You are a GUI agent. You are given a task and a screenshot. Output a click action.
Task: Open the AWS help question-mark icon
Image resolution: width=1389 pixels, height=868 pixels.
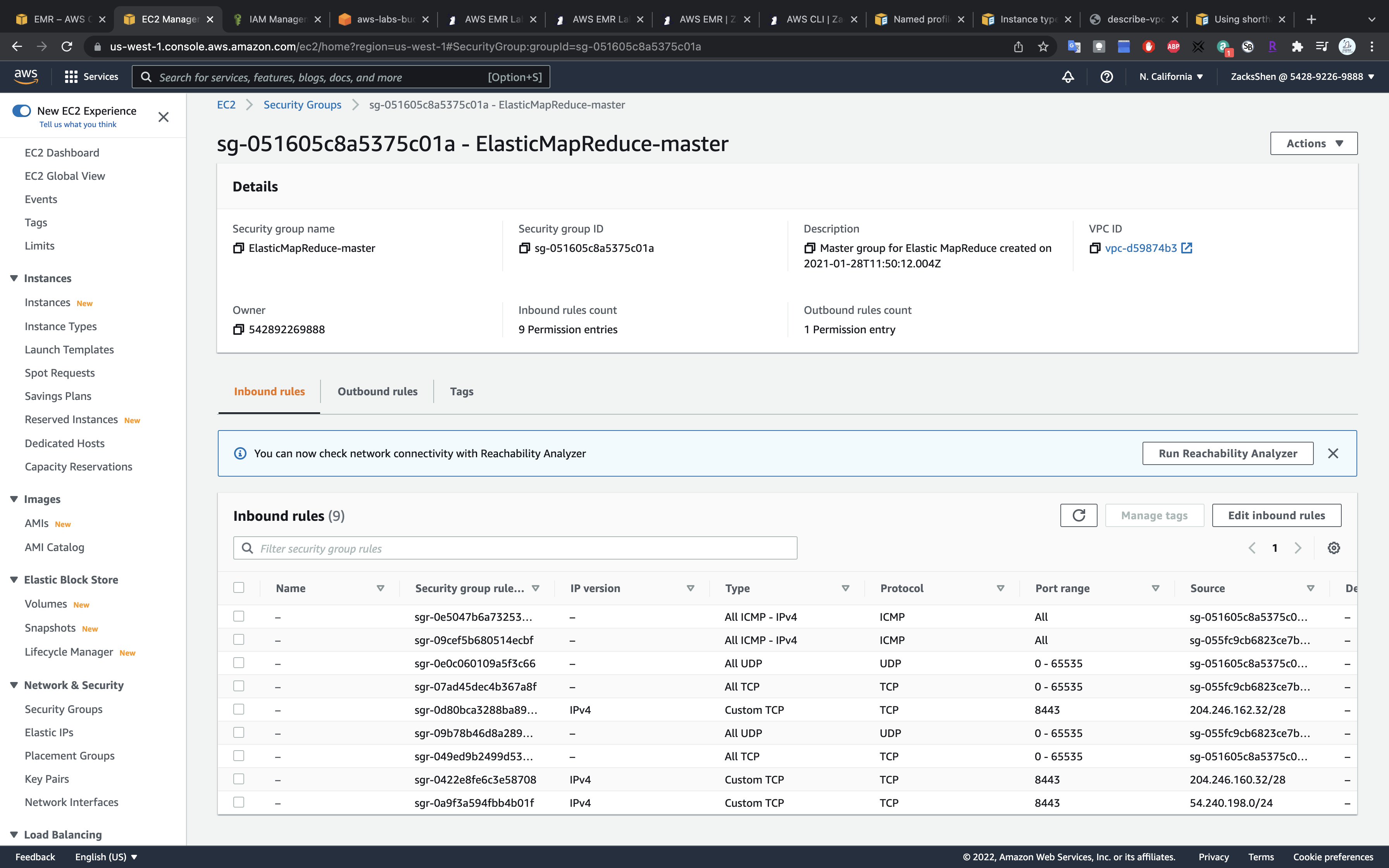(x=1106, y=77)
